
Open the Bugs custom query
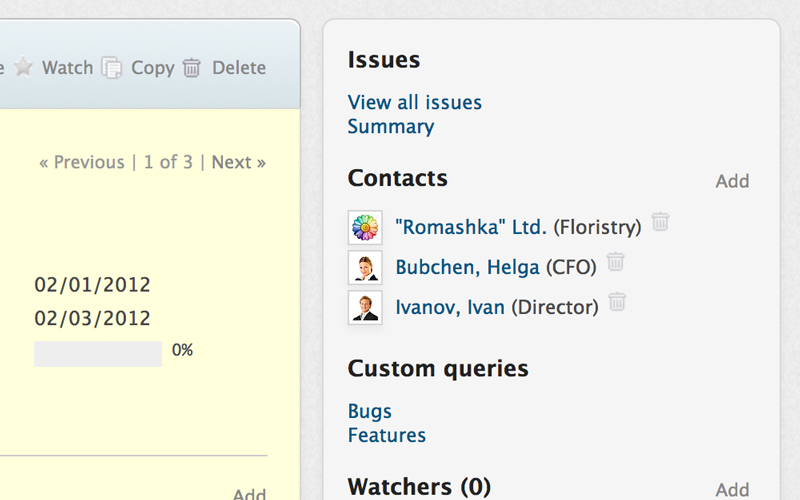(369, 411)
